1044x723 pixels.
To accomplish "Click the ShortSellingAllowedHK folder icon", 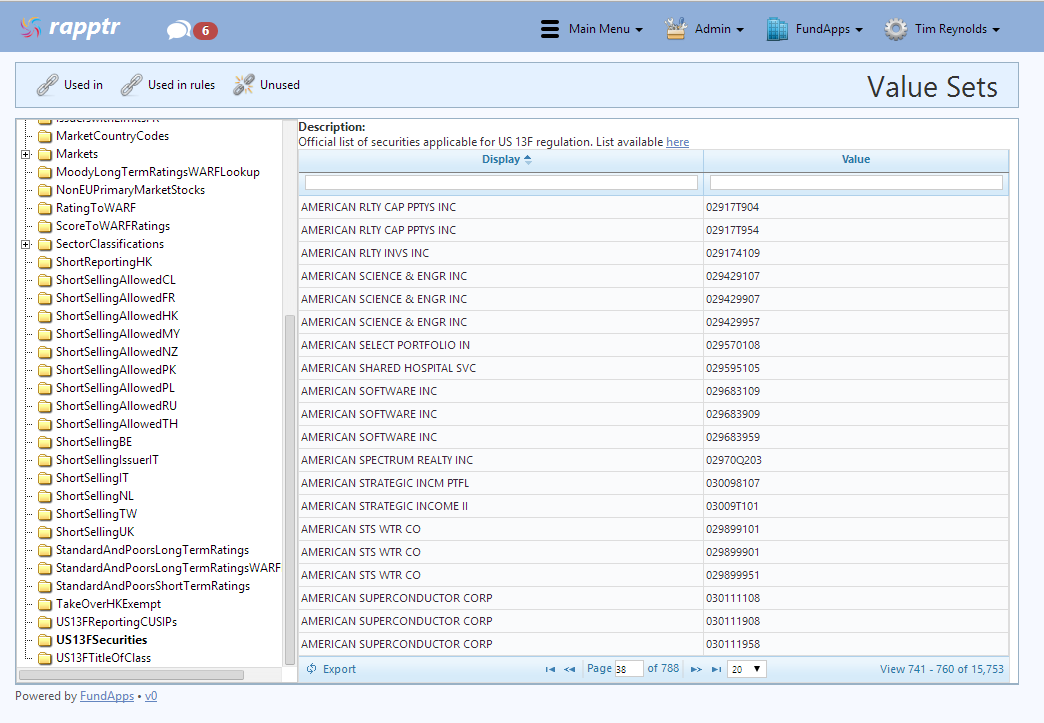I will [45, 316].
